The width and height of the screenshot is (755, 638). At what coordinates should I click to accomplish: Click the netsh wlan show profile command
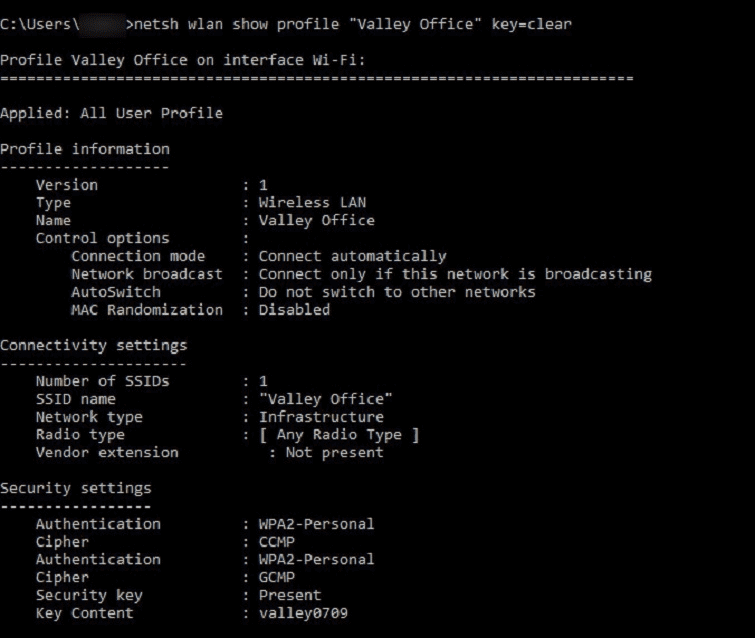352,24
